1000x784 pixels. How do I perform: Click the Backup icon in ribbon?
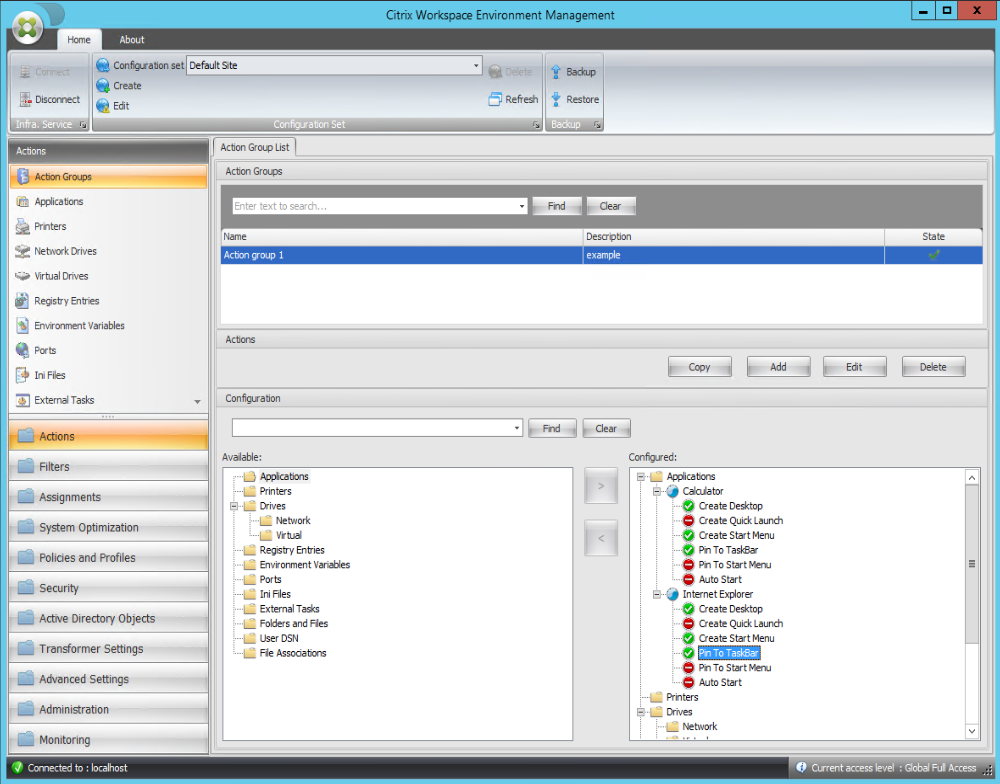[x=556, y=72]
